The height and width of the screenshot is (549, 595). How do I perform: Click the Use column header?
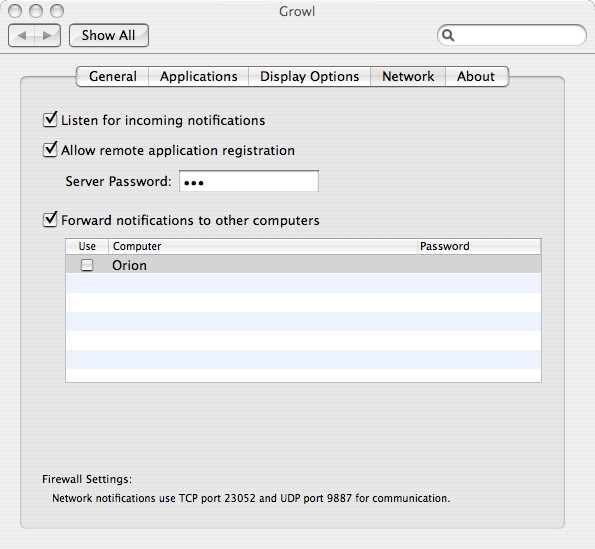pyautogui.click(x=87, y=247)
